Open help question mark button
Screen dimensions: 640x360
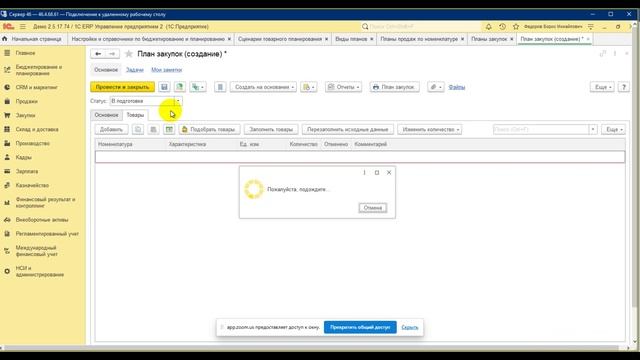[x=623, y=87]
